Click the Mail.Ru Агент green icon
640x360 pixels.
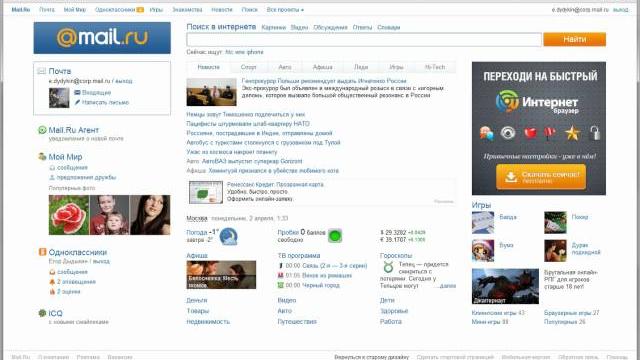point(42,130)
